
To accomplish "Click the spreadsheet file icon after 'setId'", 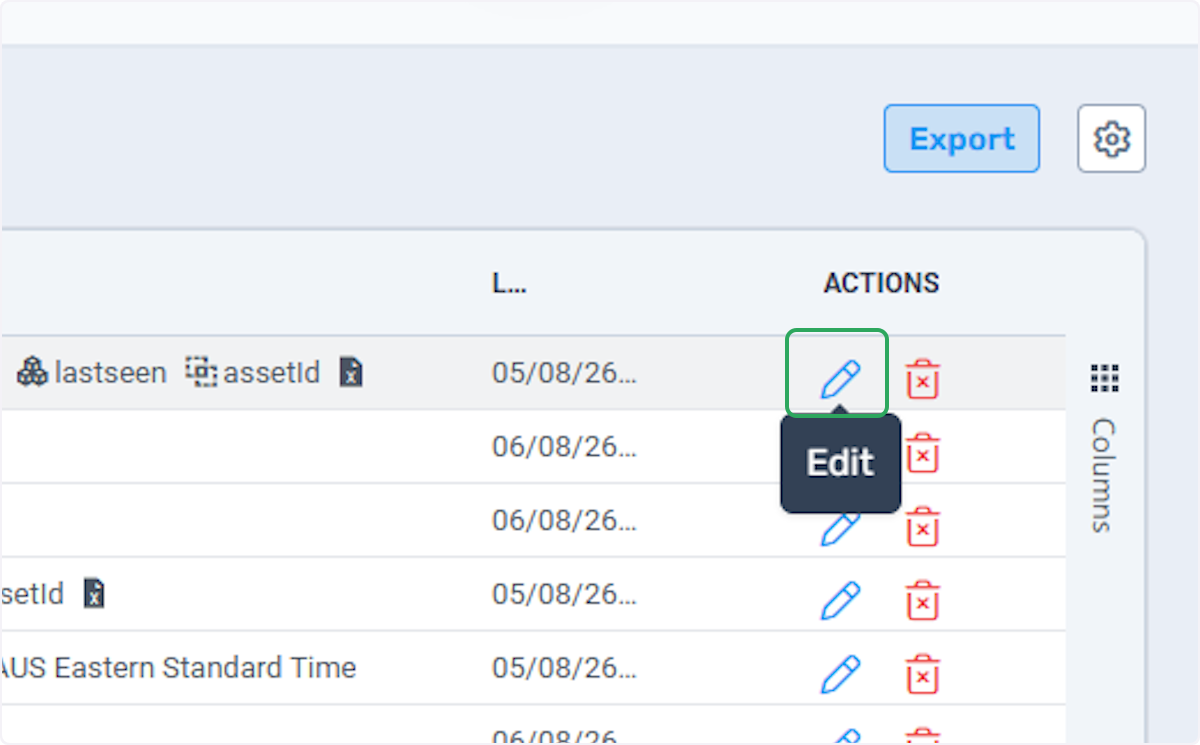I will click(94, 594).
